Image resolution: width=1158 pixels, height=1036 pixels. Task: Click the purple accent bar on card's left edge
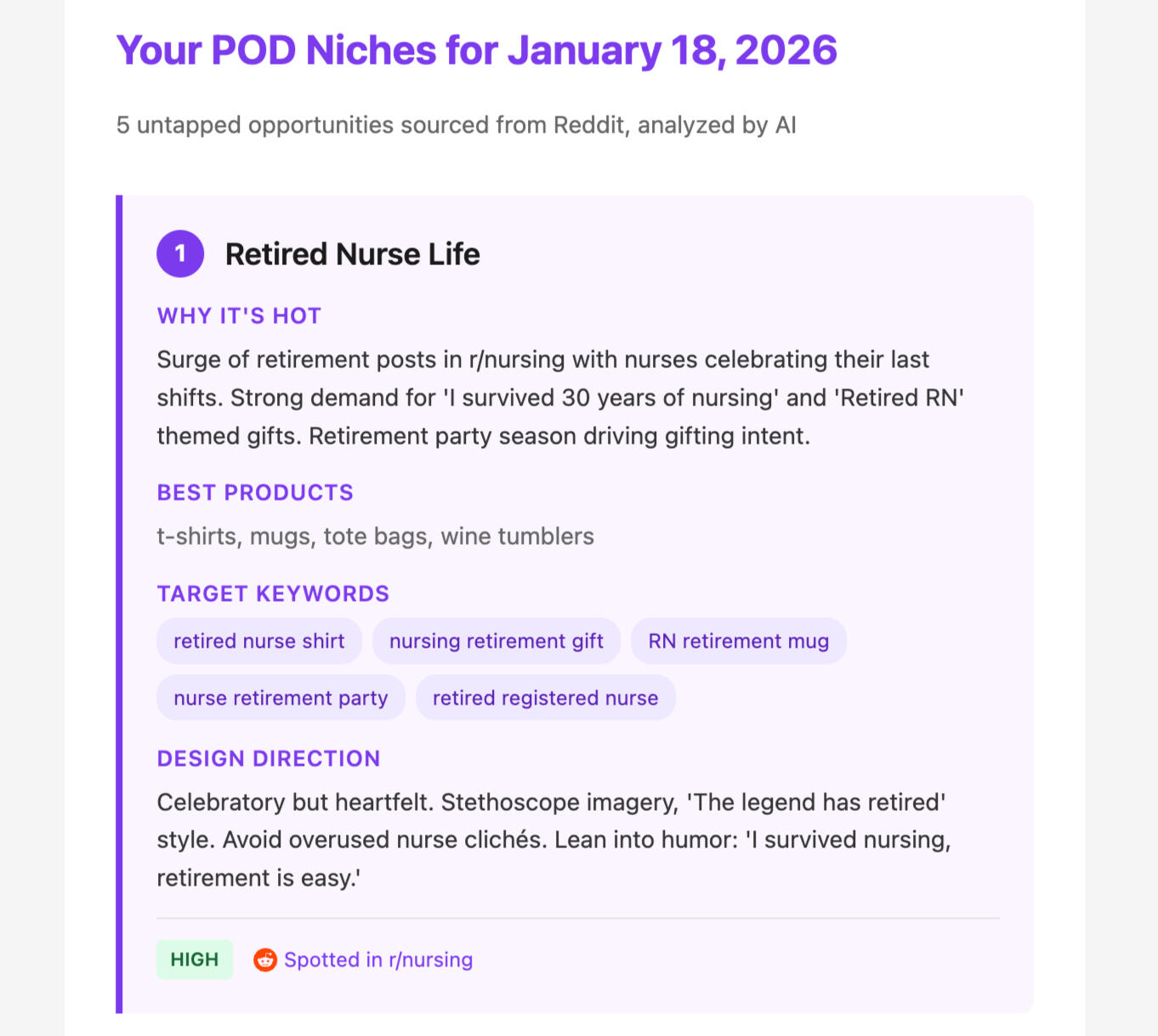(119, 603)
